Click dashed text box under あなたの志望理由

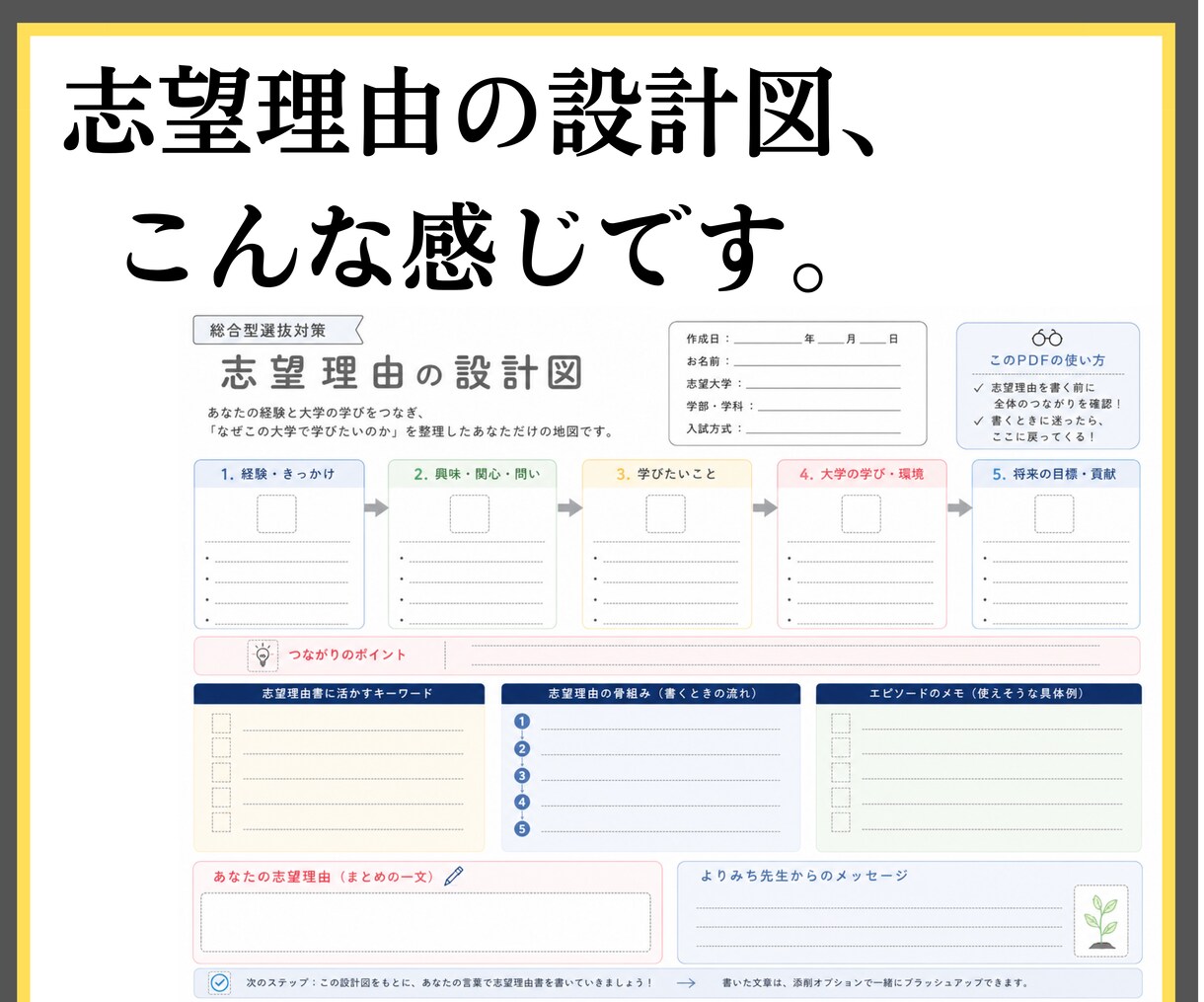tap(426, 923)
